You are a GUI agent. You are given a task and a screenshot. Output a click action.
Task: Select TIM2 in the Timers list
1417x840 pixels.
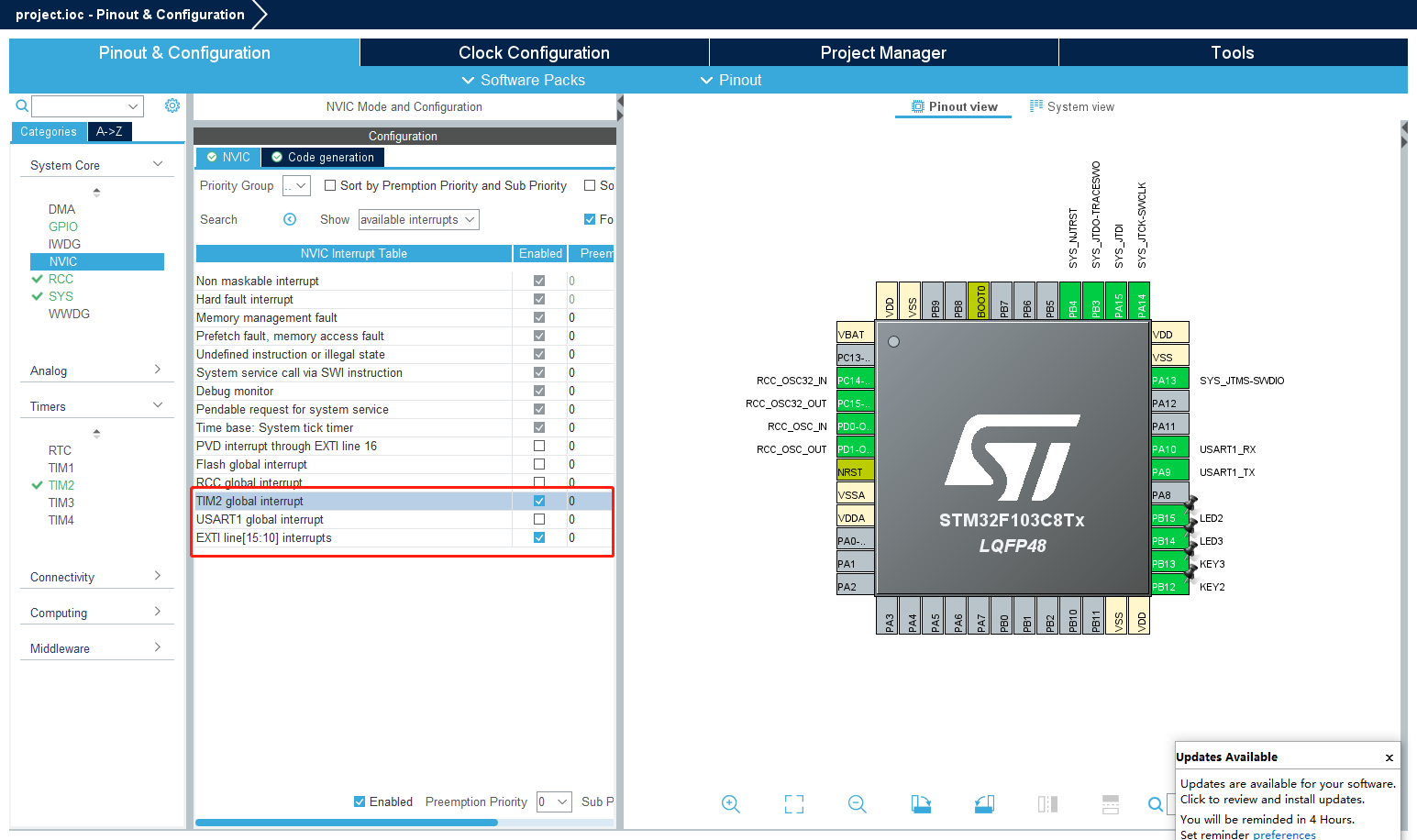coord(61,485)
